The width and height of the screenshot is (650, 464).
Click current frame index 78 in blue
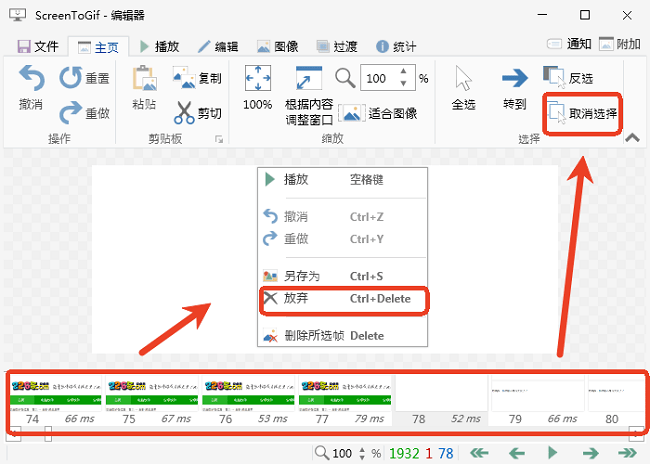(x=446, y=453)
